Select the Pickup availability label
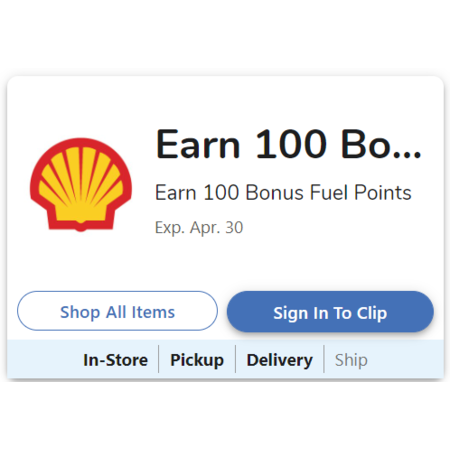The height and width of the screenshot is (450, 450). pyautogui.click(x=197, y=360)
